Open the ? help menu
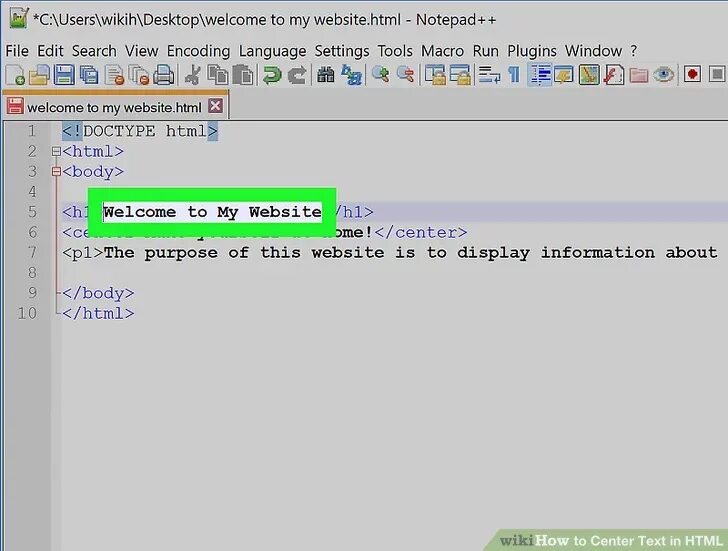The image size is (728, 551). coord(634,51)
